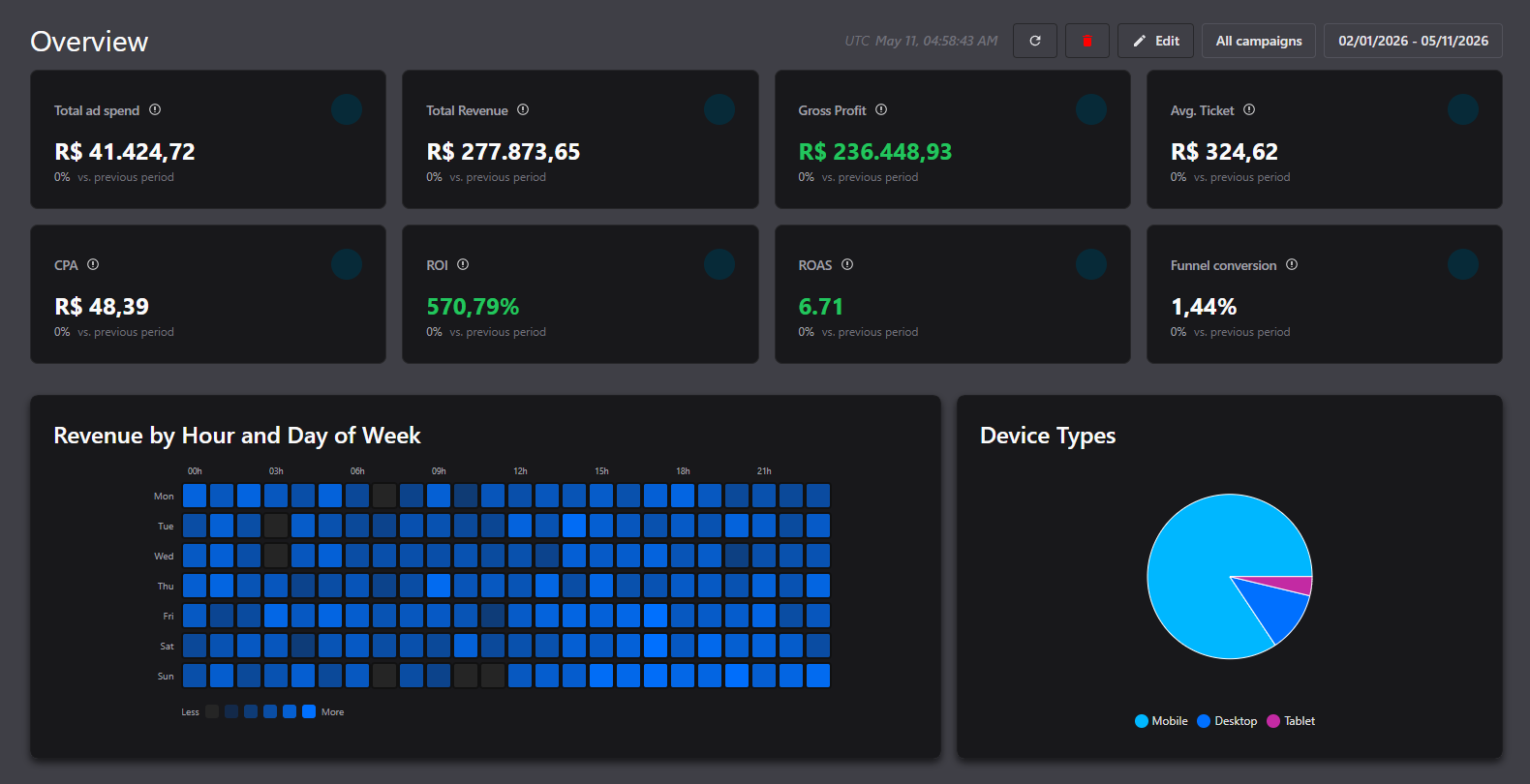
Task: Click the R$ 41.424,72 ad spend value
Action: [125, 152]
